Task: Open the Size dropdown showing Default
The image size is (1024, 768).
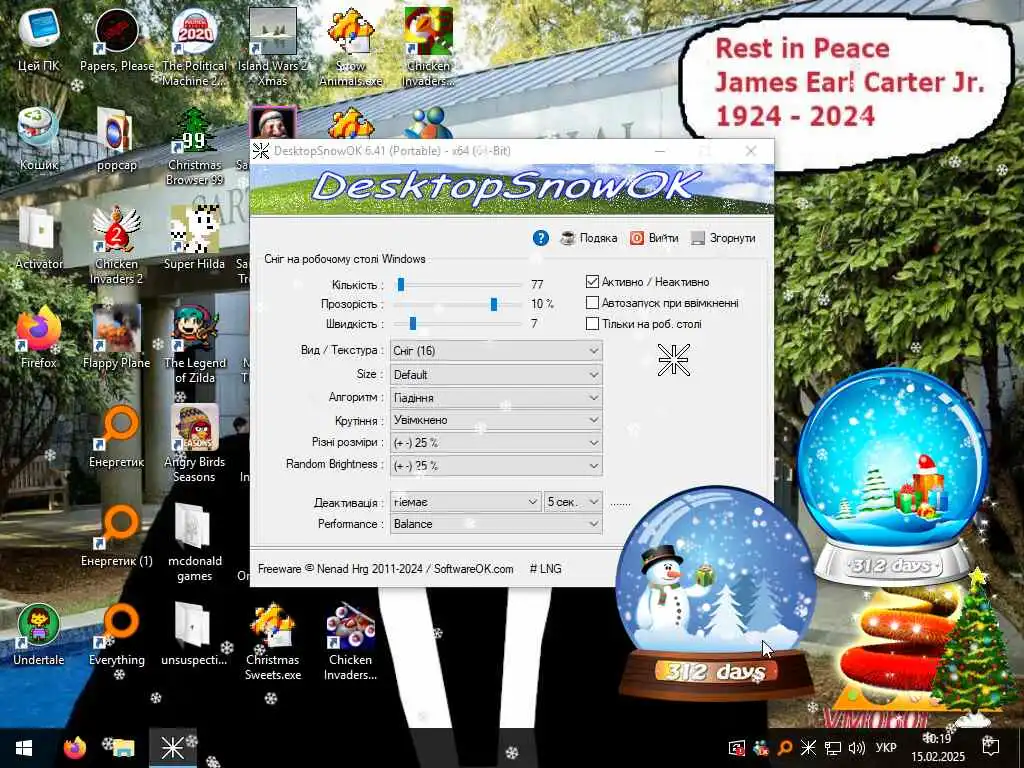Action: [x=496, y=375]
